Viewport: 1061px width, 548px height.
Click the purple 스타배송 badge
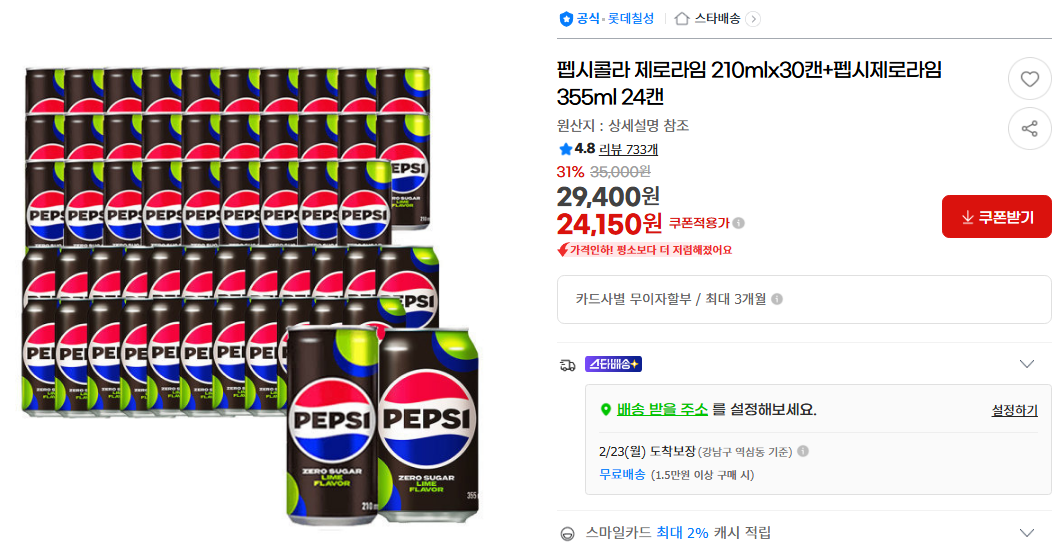613,364
